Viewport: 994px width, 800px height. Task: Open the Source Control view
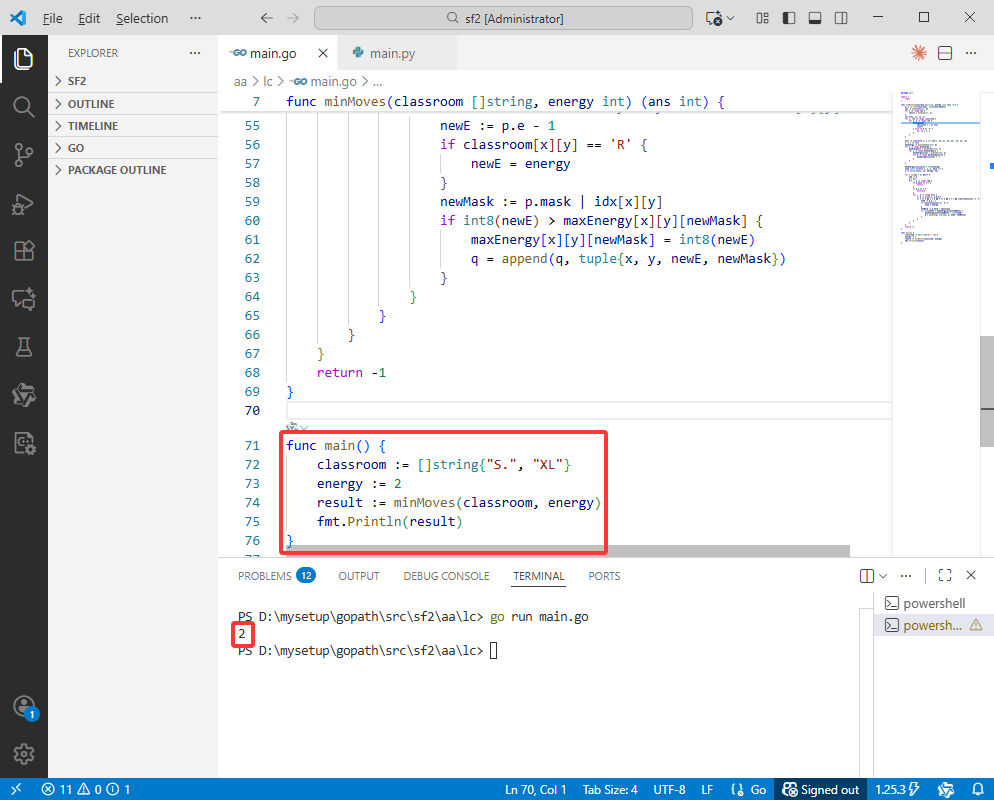click(x=23, y=155)
